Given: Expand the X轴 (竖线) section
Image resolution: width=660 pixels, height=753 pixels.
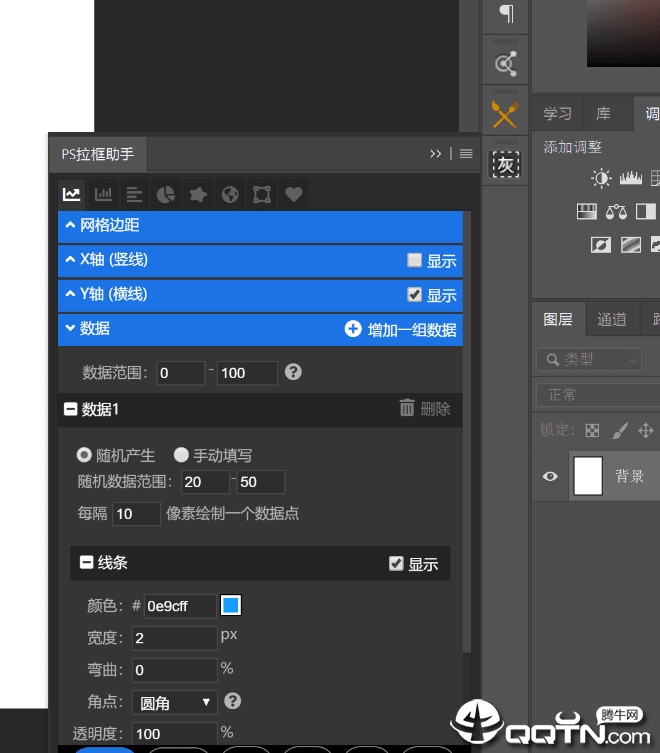Looking at the screenshot, I should pyautogui.click(x=260, y=260).
